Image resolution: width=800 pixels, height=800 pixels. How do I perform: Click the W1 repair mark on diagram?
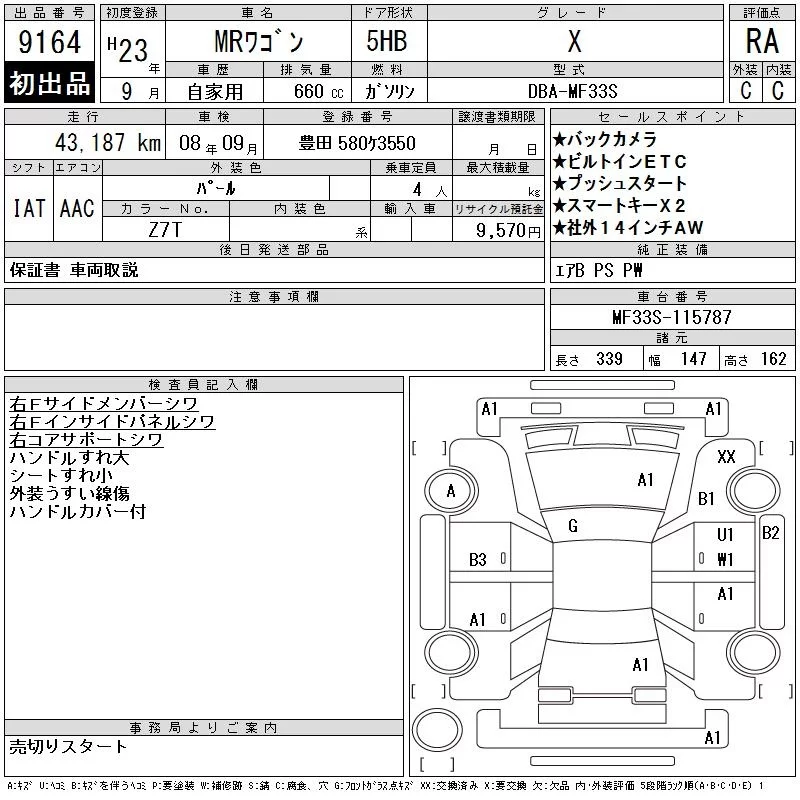[x=726, y=560]
